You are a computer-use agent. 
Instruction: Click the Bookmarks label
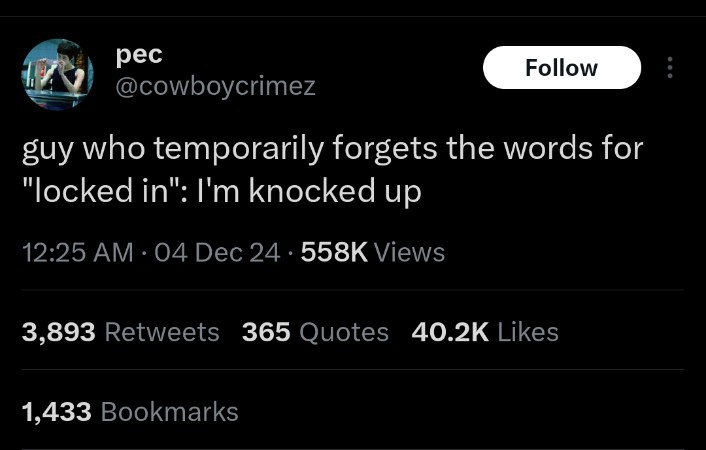click(x=170, y=411)
